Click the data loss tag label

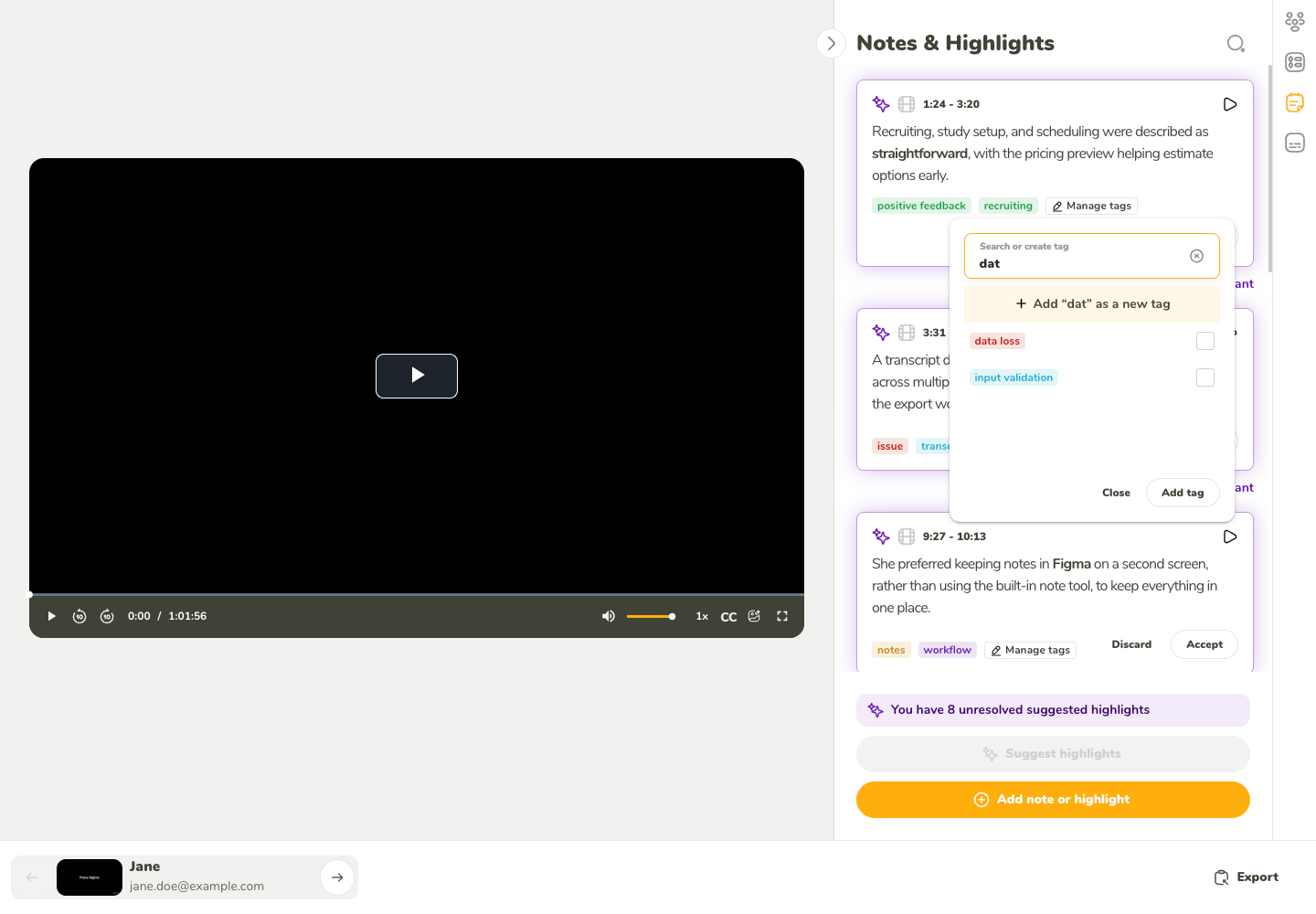pyautogui.click(x=997, y=341)
